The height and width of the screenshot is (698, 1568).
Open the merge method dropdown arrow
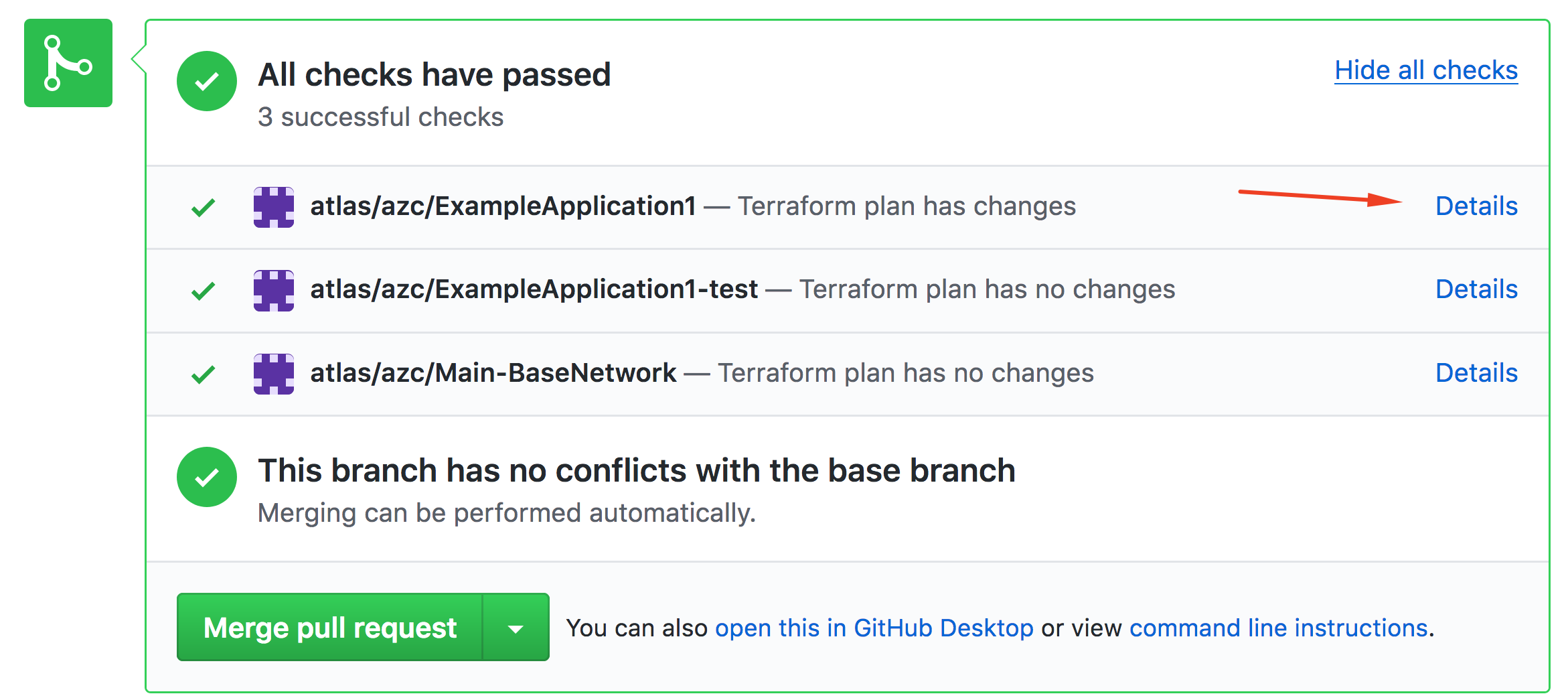[x=515, y=628]
